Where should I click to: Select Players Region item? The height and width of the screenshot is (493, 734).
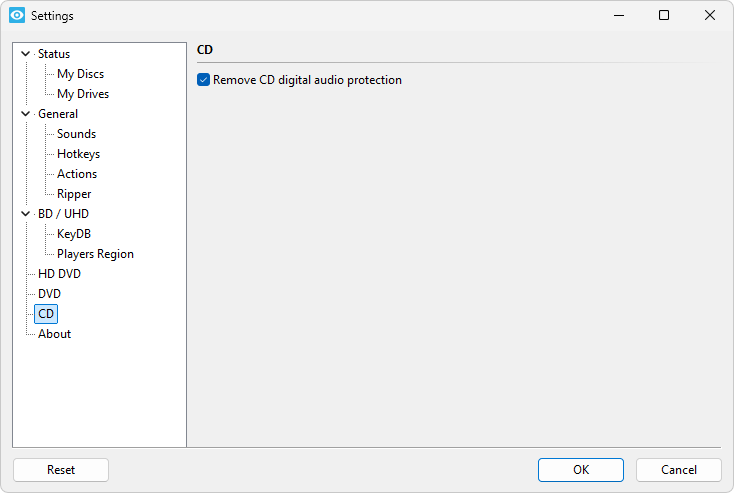95,254
